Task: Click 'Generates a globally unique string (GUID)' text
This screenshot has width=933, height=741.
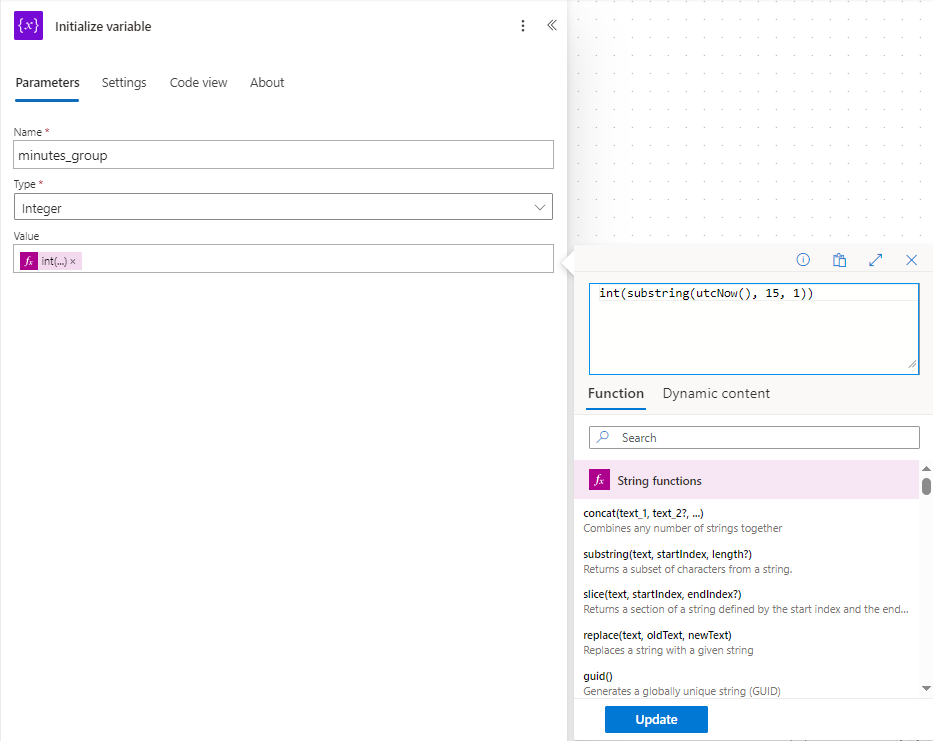Action: 682,691
